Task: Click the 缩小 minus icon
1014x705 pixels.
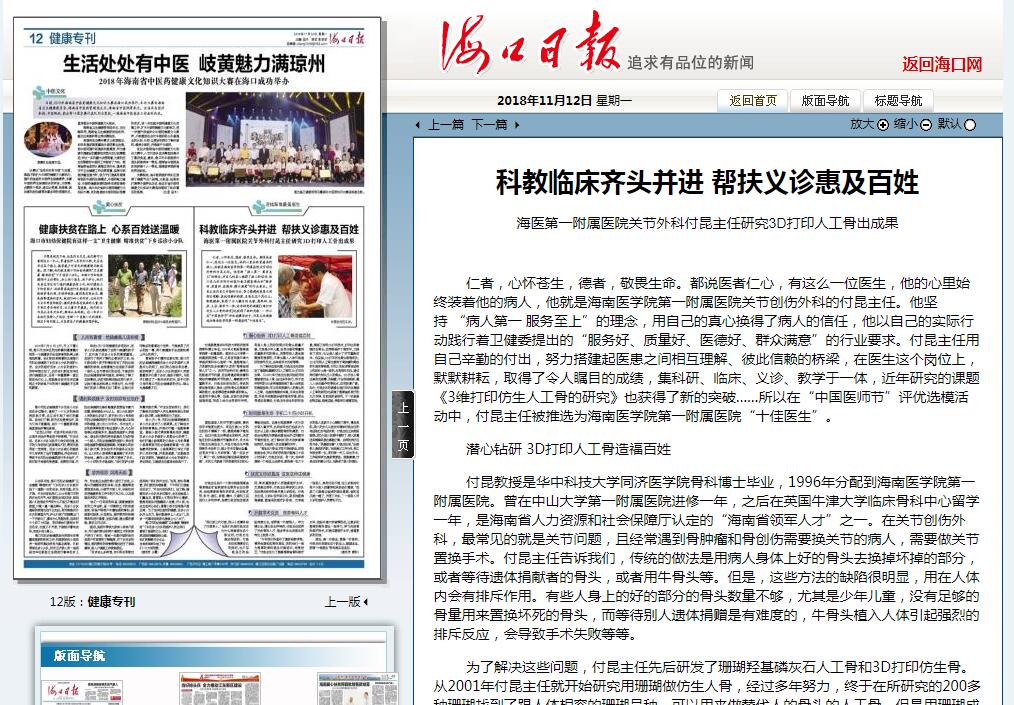Action: click(x=926, y=125)
